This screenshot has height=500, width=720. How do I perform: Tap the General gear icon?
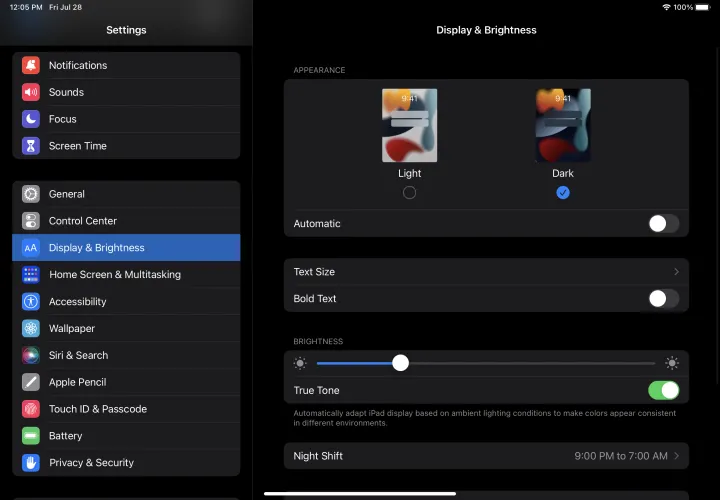(x=31, y=194)
